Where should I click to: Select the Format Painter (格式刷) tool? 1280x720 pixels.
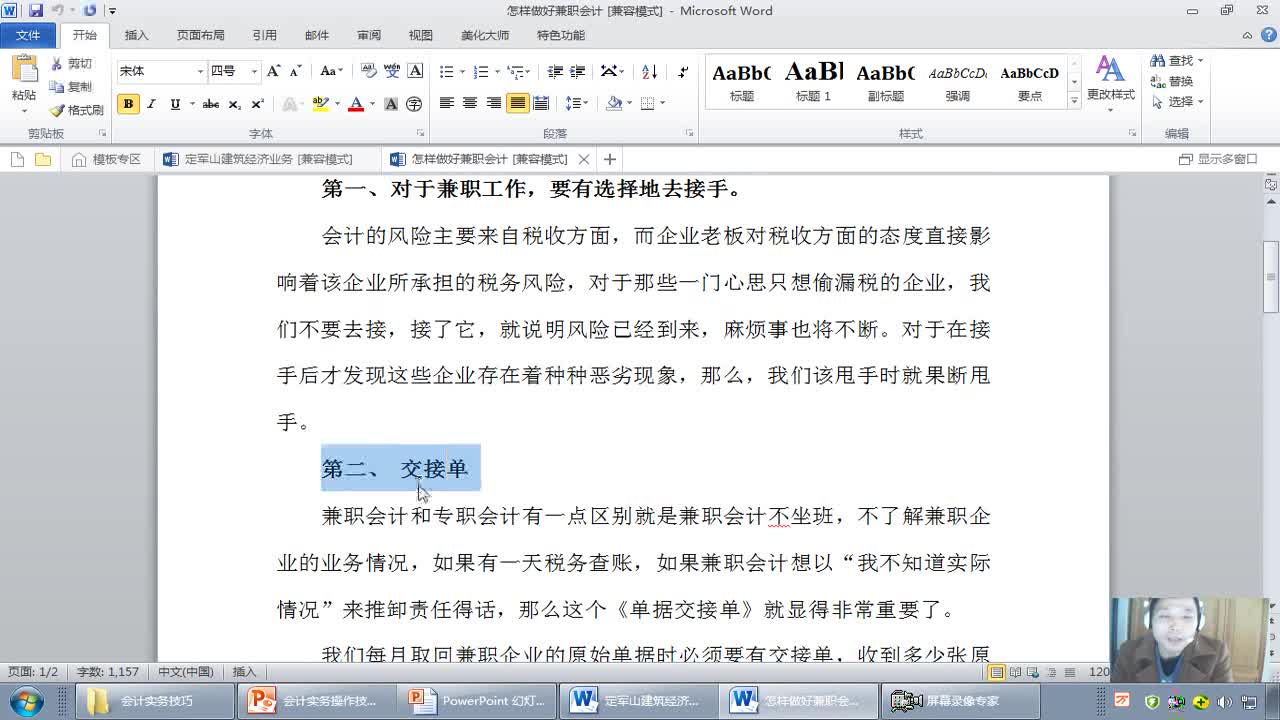(76, 110)
